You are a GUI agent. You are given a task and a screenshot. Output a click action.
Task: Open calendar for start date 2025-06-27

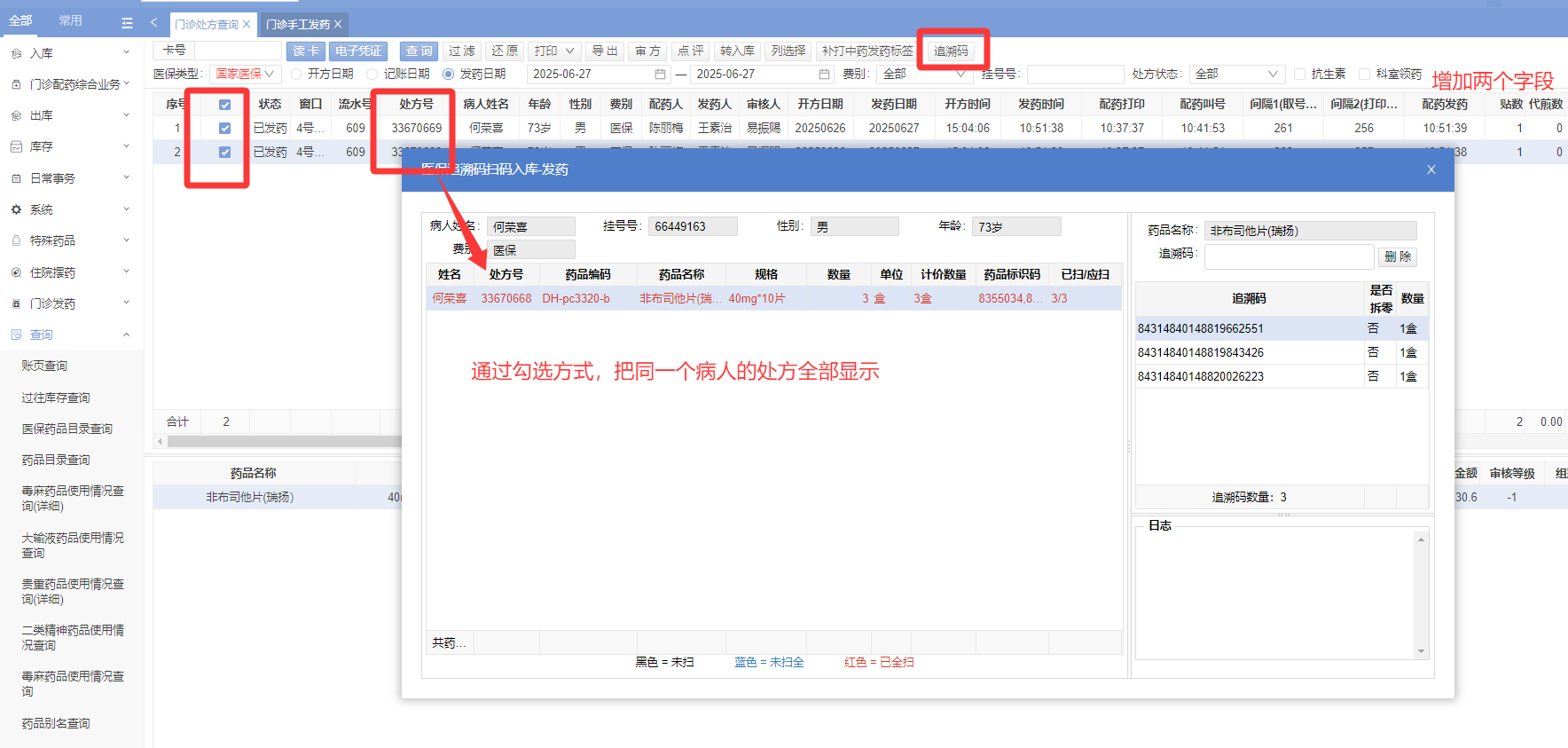click(x=660, y=74)
